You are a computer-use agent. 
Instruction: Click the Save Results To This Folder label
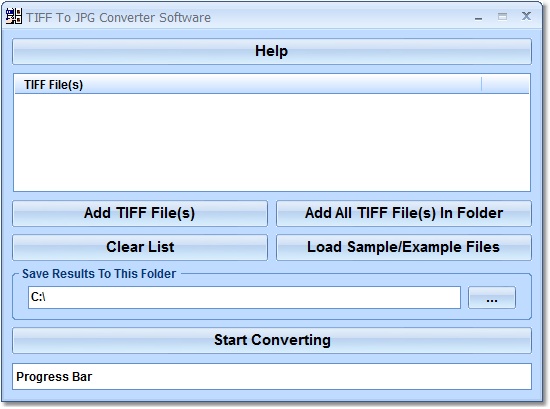tap(99, 274)
